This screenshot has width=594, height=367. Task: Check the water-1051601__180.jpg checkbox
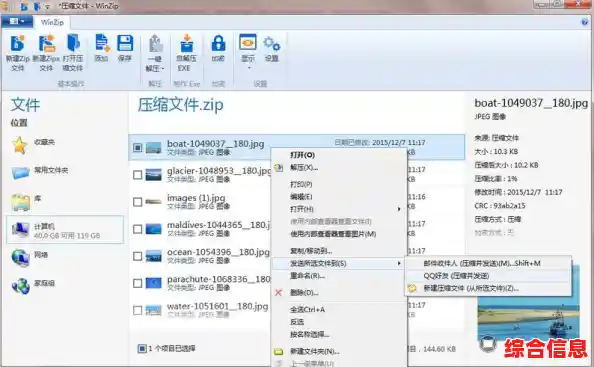click(x=138, y=311)
